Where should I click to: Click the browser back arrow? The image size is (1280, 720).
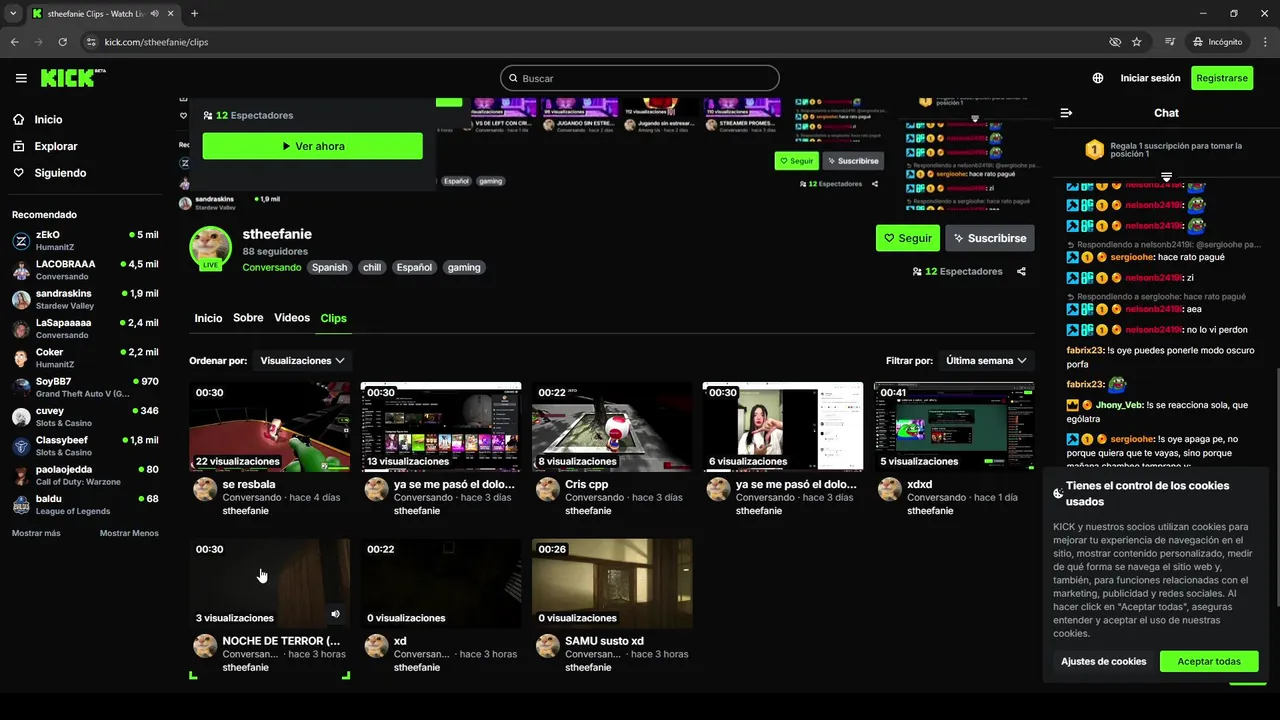[15, 42]
